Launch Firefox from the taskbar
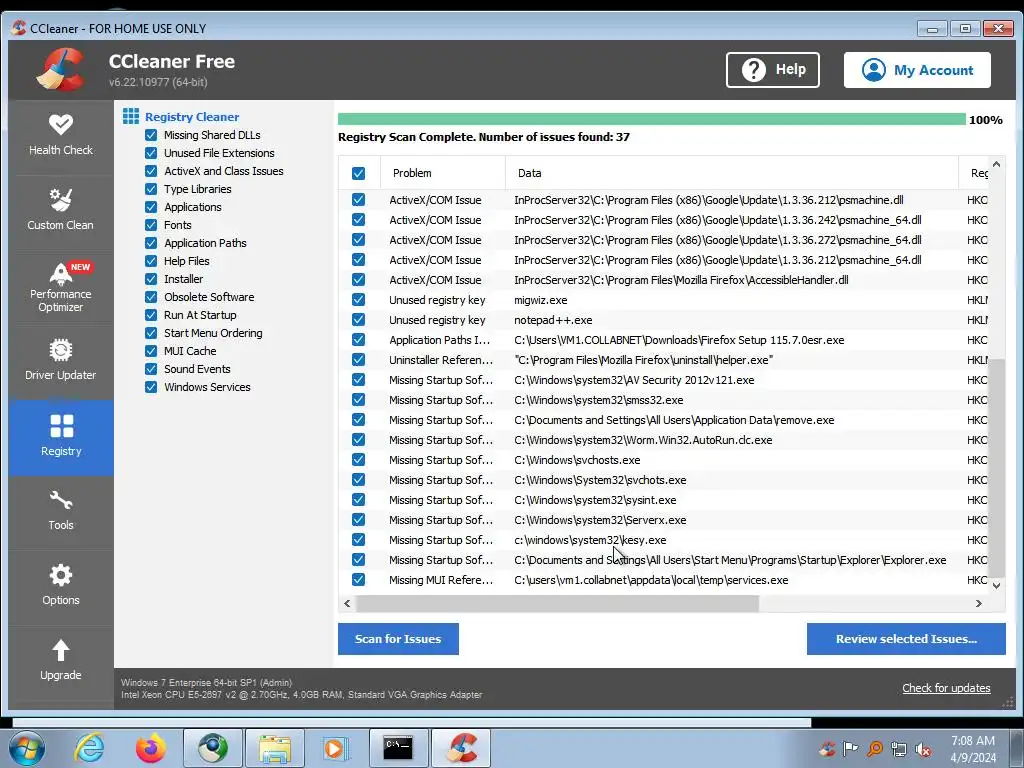Image resolution: width=1024 pixels, height=768 pixels. (x=151, y=748)
